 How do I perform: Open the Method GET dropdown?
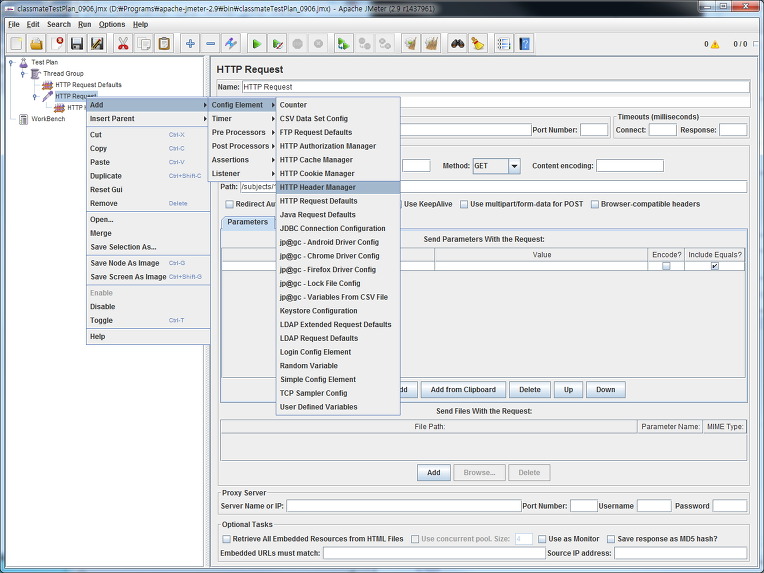tap(514, 166)
